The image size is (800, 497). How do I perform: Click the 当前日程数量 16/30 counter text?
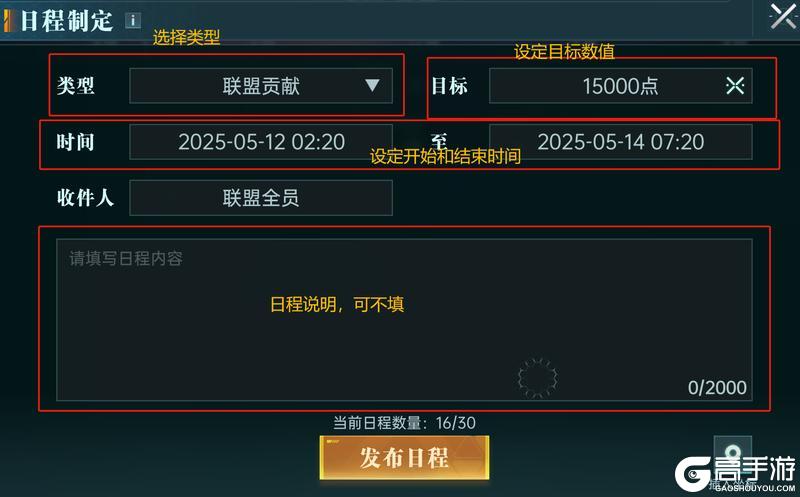point(404,423)
